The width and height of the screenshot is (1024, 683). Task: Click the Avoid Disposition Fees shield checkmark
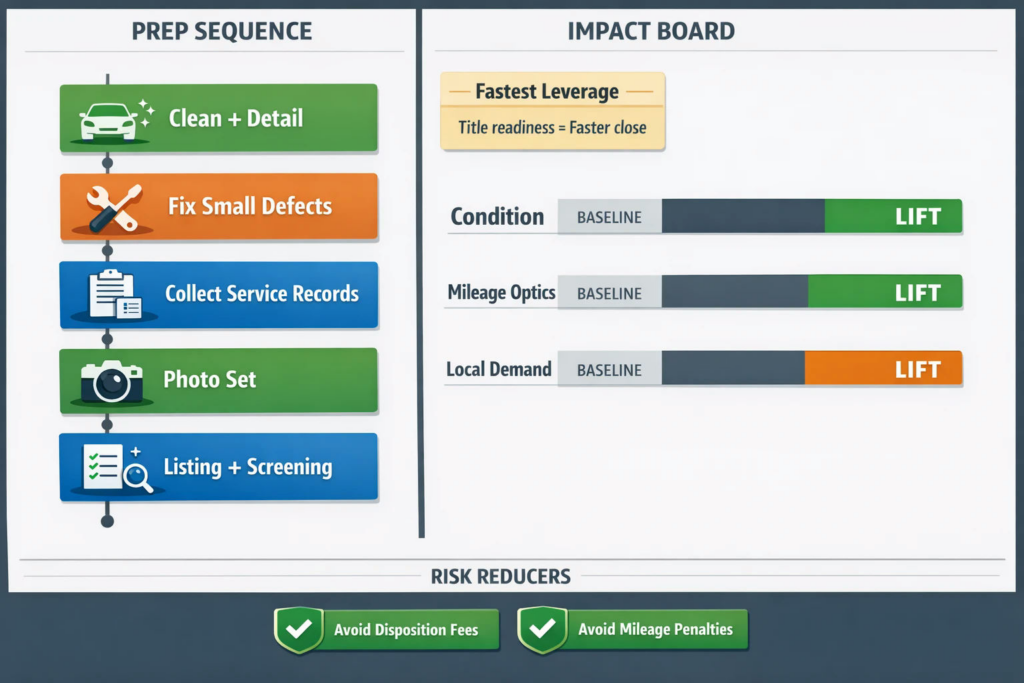(x=299, y=629)
